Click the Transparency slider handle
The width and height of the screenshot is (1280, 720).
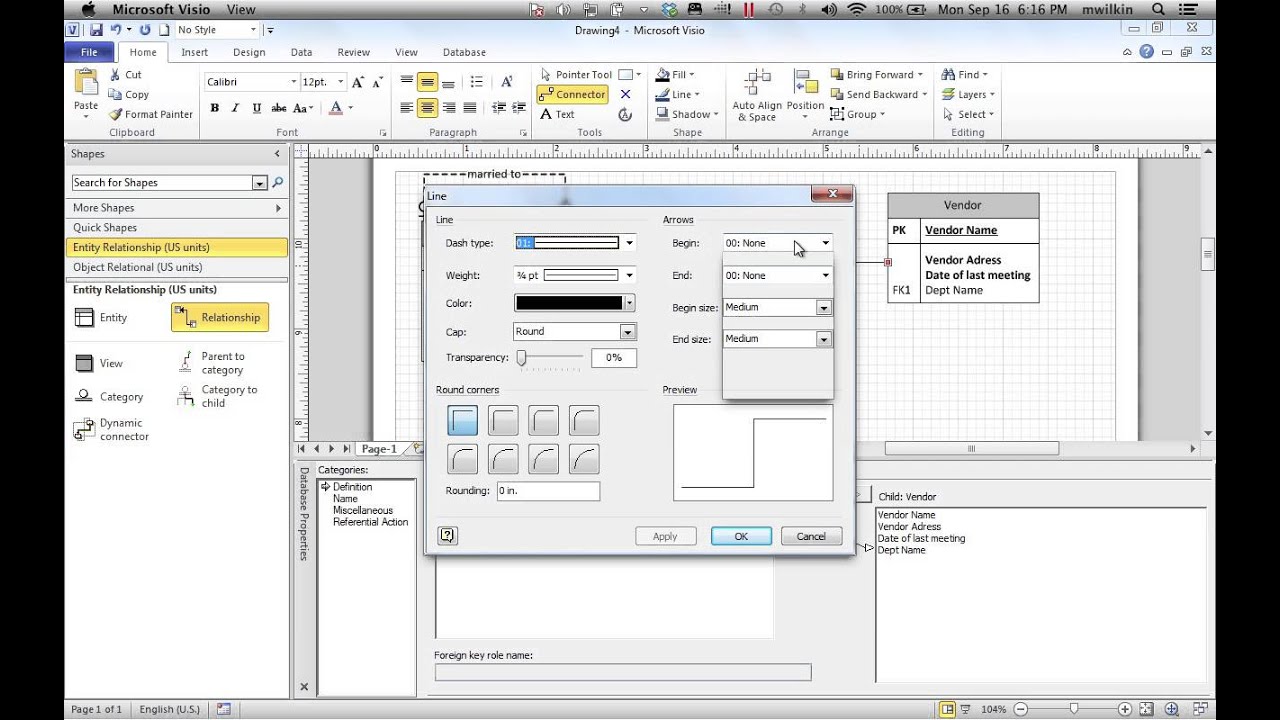pyautogui.click(x=521, y=357)
